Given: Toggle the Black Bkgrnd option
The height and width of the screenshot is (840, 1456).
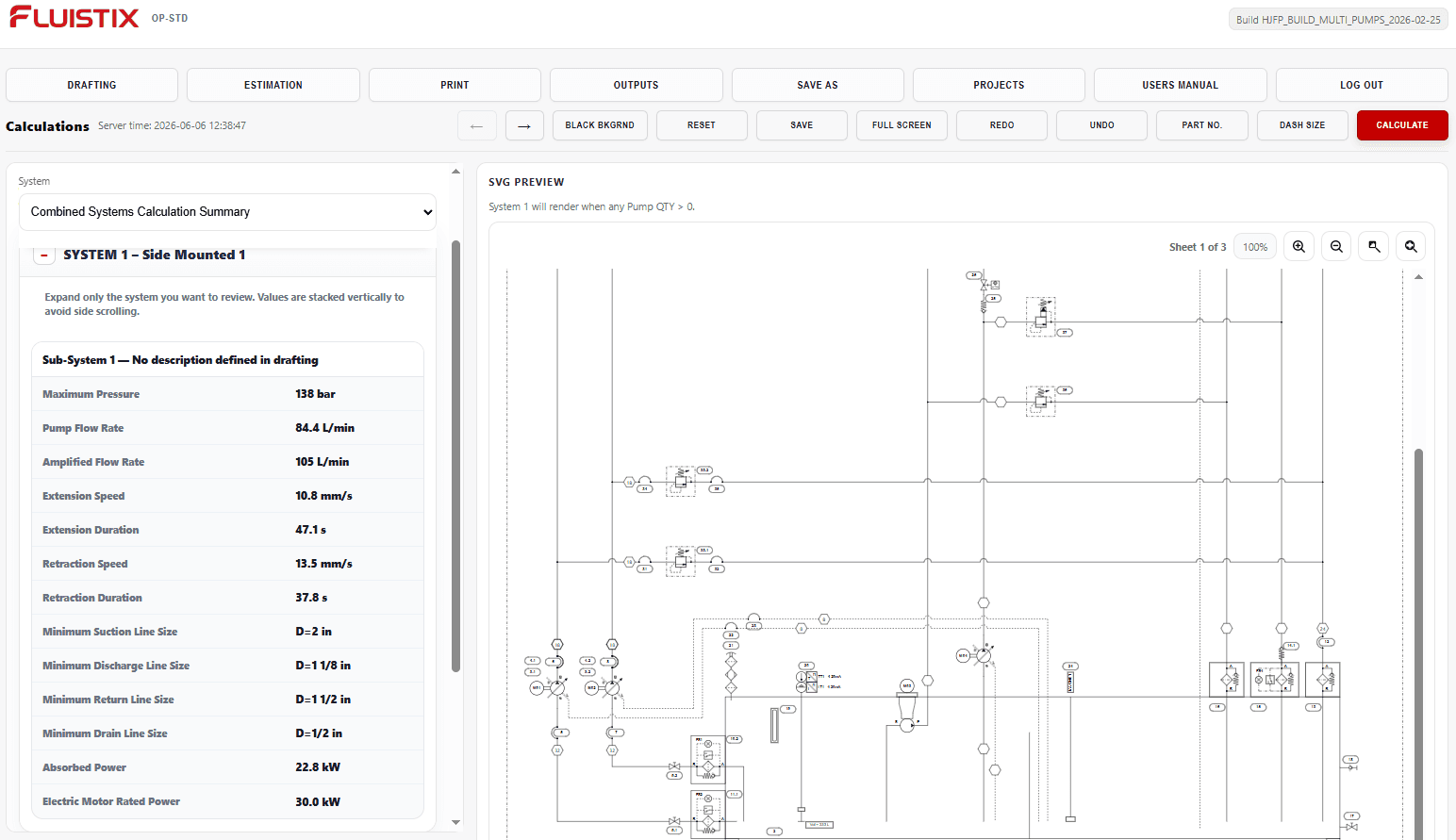Looking at the screenshot, I should coord(600,125).
